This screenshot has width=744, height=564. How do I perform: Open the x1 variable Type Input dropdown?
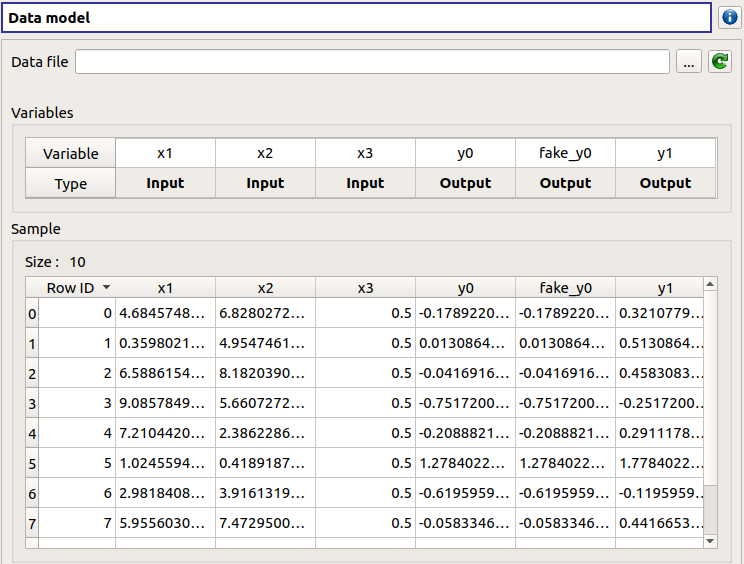(x=165, y=183)
